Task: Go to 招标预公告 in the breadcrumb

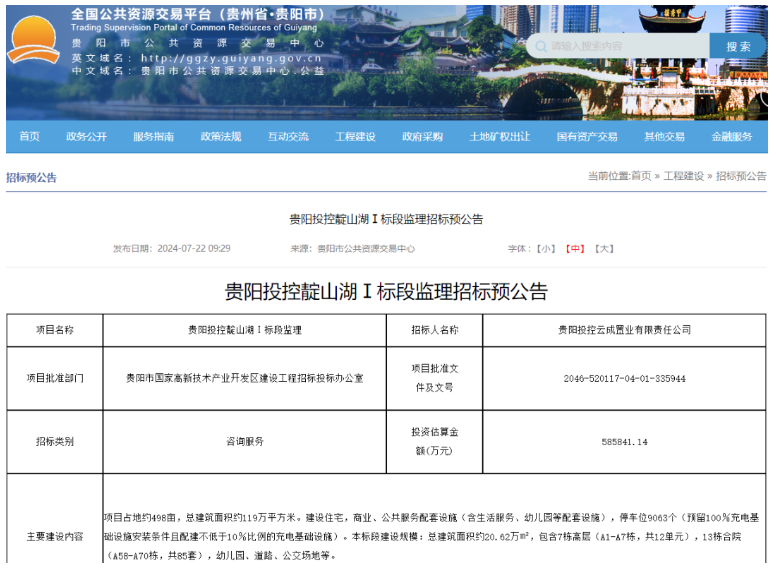Action: click(741, 176)
